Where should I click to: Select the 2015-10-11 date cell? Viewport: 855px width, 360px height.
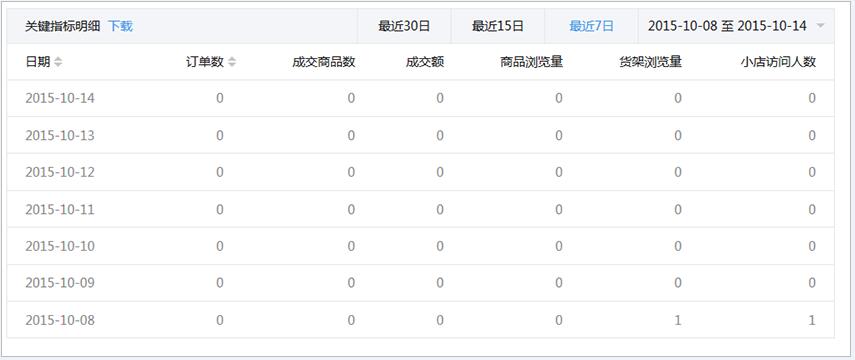click(x=60, y=209)
